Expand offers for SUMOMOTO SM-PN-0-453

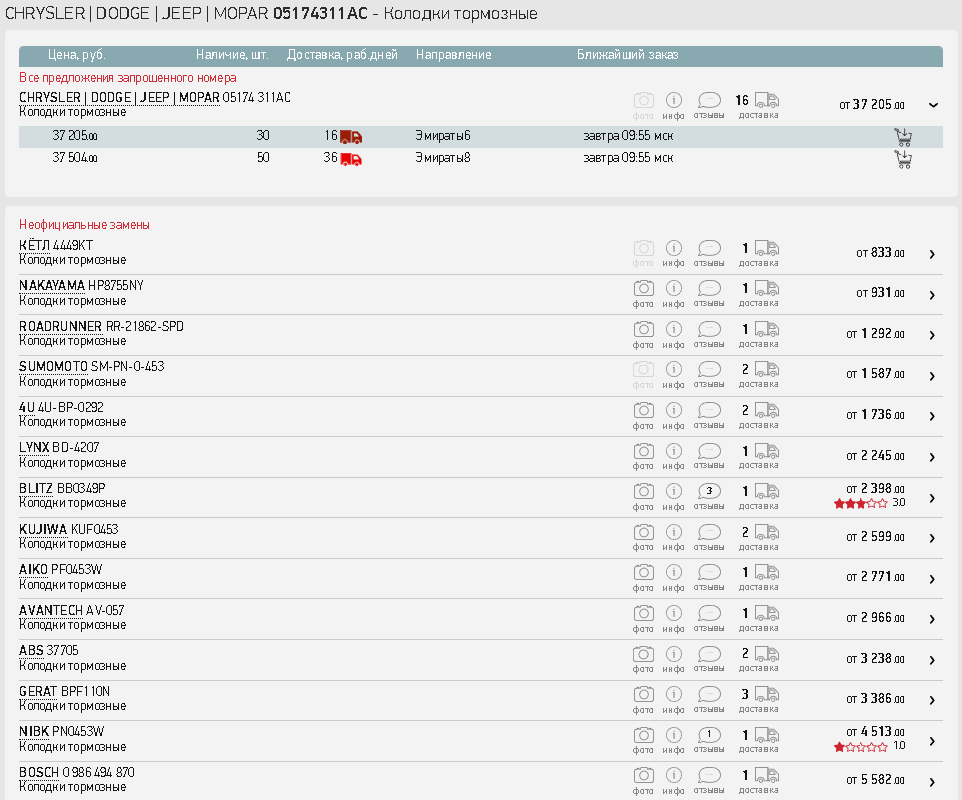click(932, 376)
